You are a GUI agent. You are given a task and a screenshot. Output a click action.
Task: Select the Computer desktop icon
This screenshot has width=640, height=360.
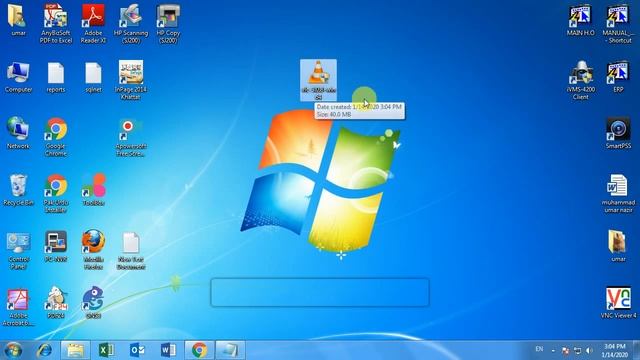click(18, 78)
